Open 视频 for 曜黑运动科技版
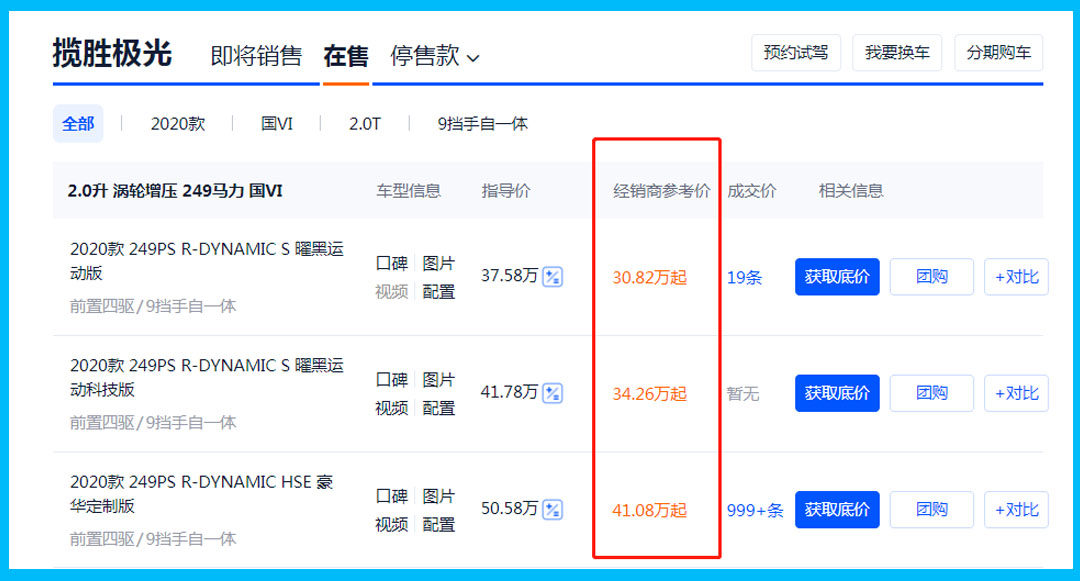Screen dimensions: 1080x581 pyautogui.click(x=391, y=408)
